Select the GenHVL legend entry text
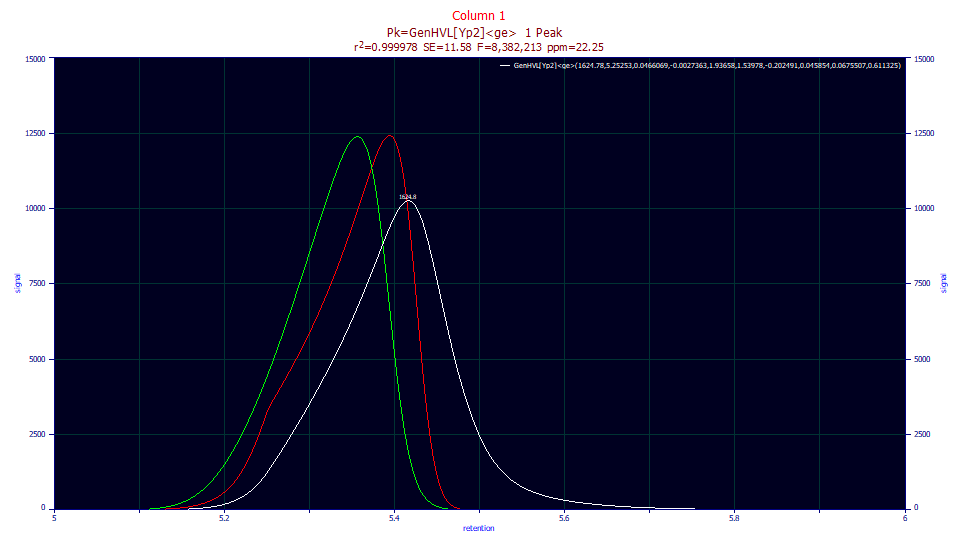Viewport: 960px width, 540px height. 707,66
